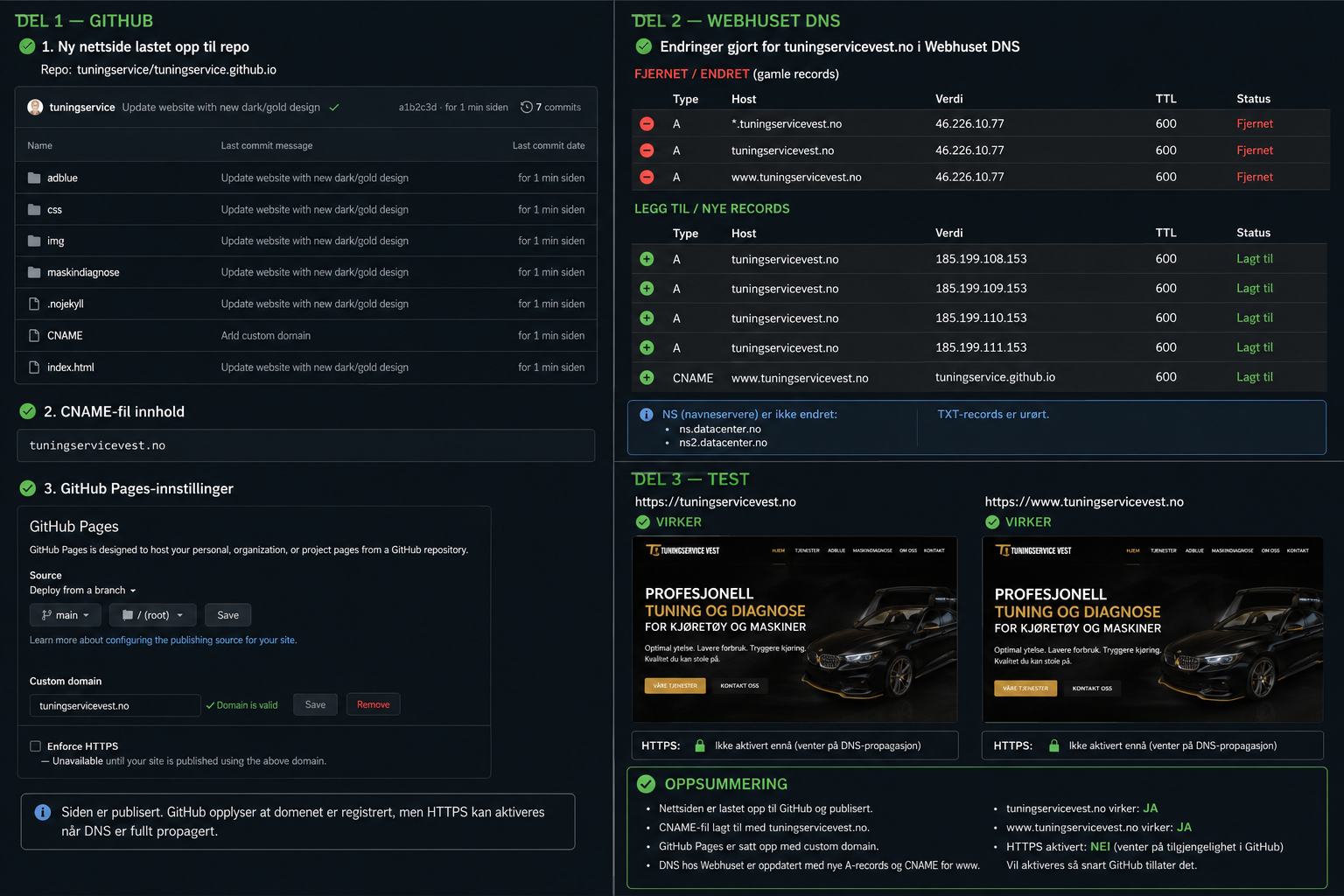Toggle the Enforce HTTPS checkbox
Image resolution: width=1344 pixels, height=896 pixels.
click(35, 746)
